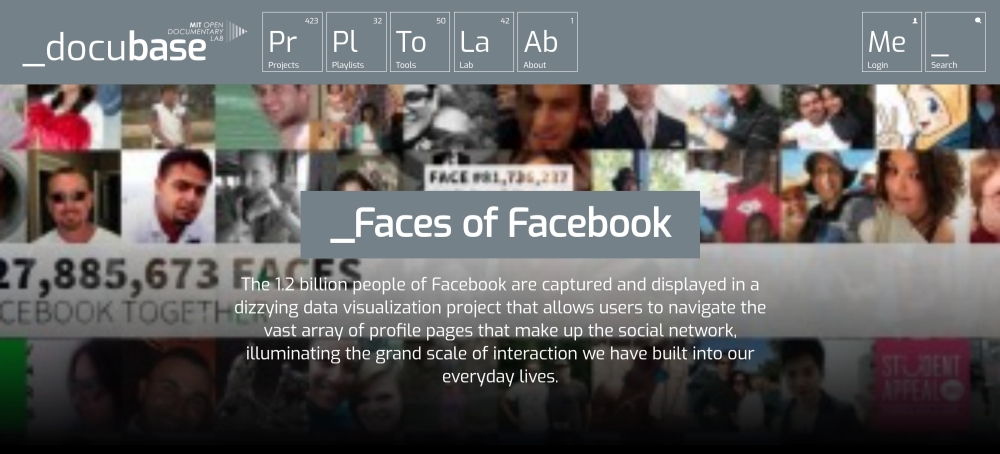Open the Projects tile
This screenshot has width=1000, height=454.
pyautogui.click(x=293, y=42)
